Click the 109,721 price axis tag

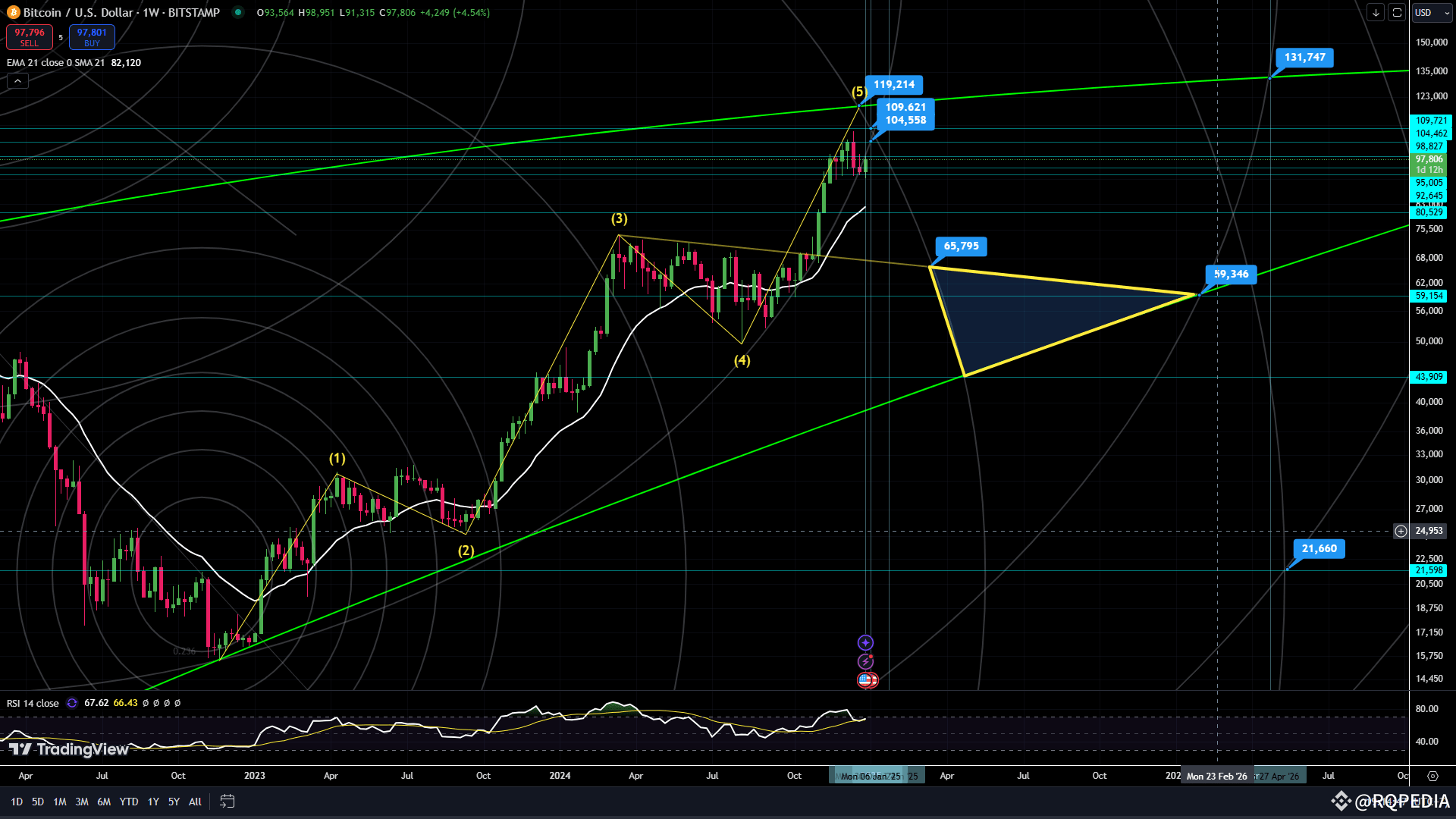1430,121
